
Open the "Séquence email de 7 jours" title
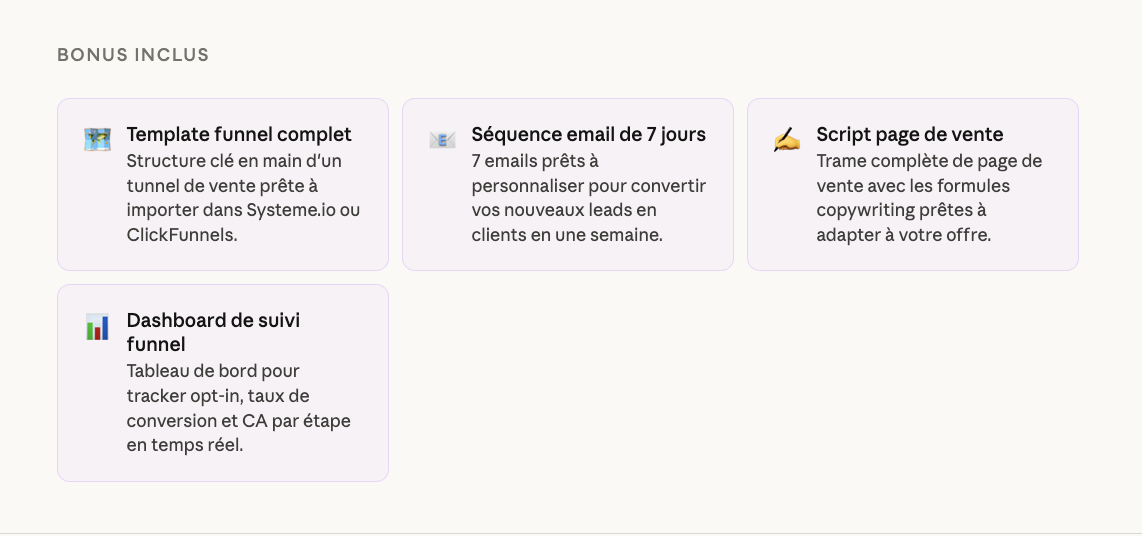pos(588,134)
